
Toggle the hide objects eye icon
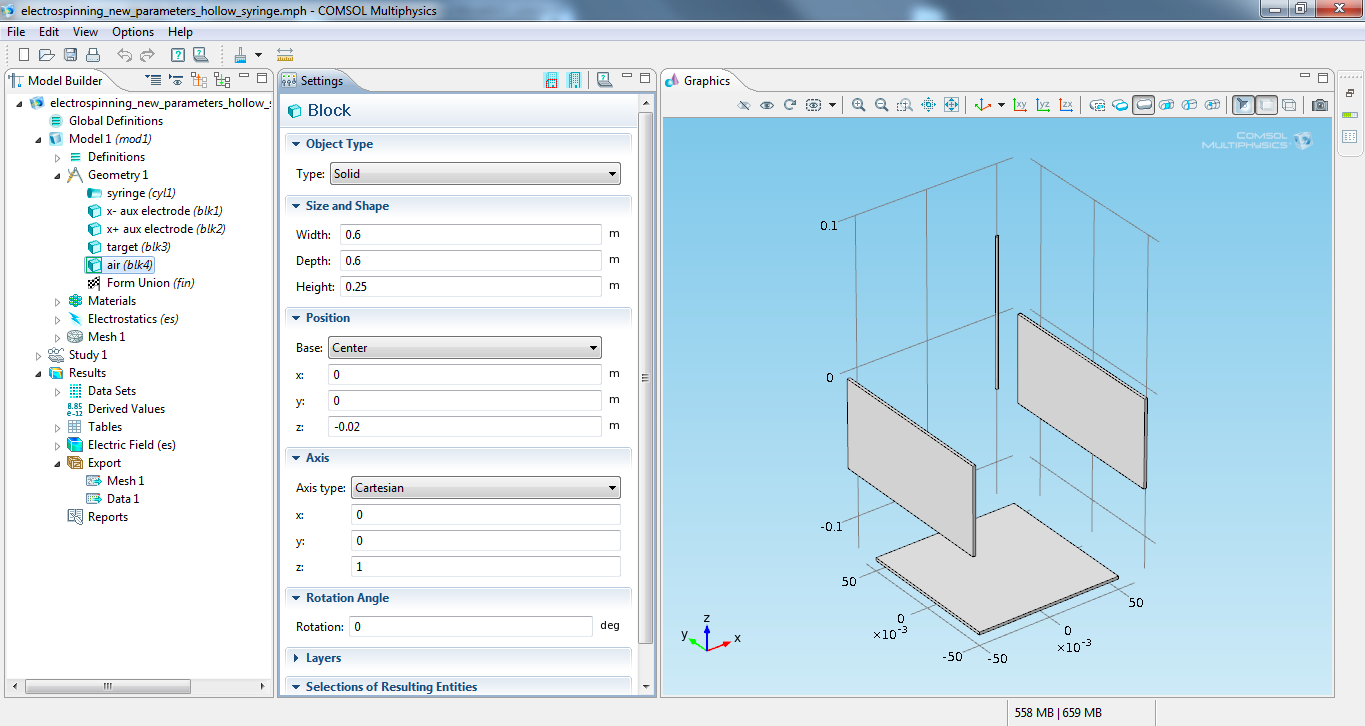pos(743,105)
